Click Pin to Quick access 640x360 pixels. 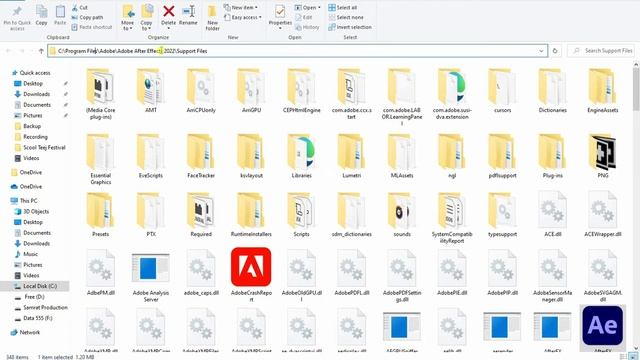coord(17,18)
